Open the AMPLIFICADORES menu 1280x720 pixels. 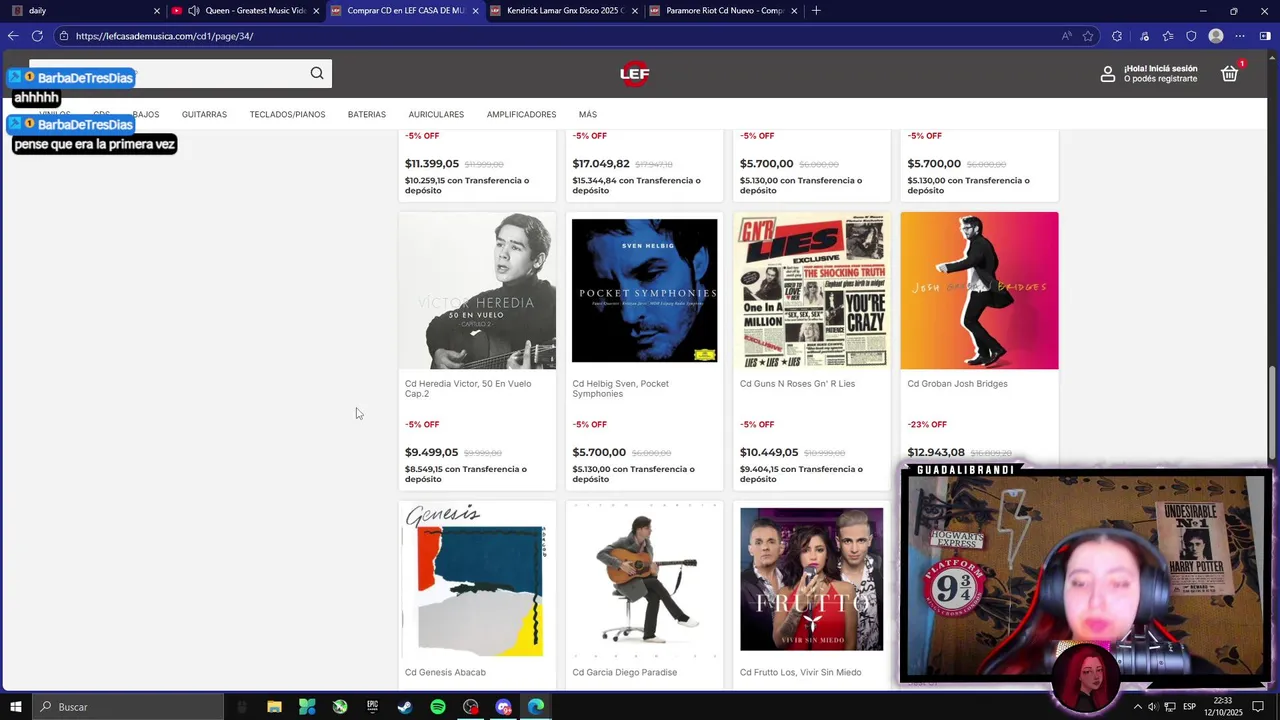521,115
